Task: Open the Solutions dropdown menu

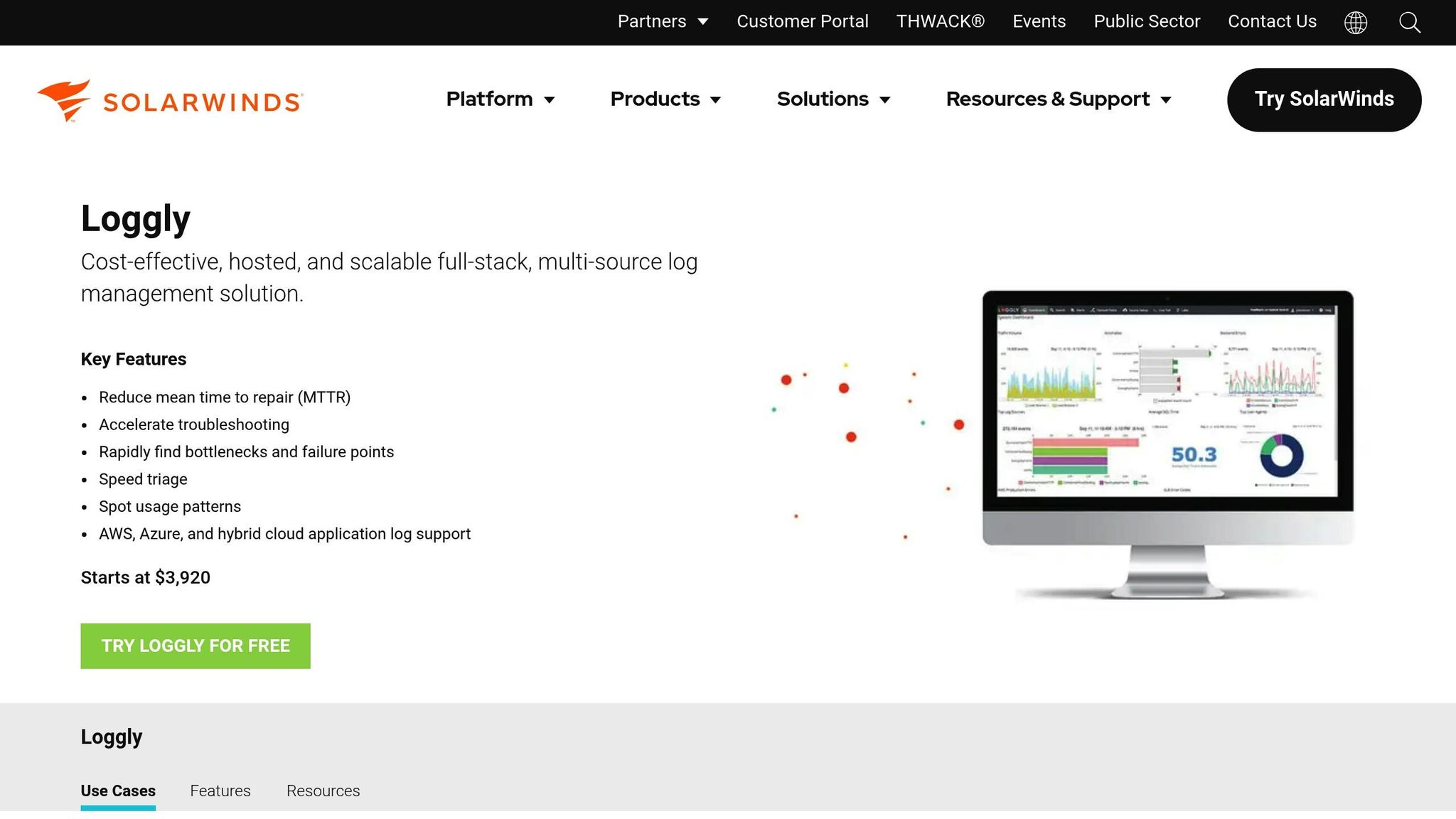Action: pyautogui.click(x=833, y=99)
